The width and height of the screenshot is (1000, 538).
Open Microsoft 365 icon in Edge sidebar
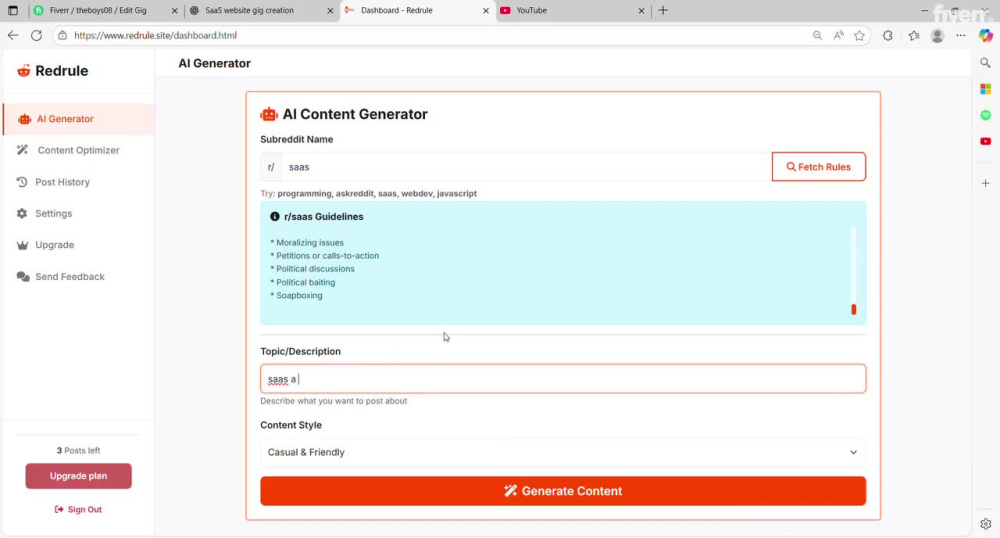click(985, 89)
